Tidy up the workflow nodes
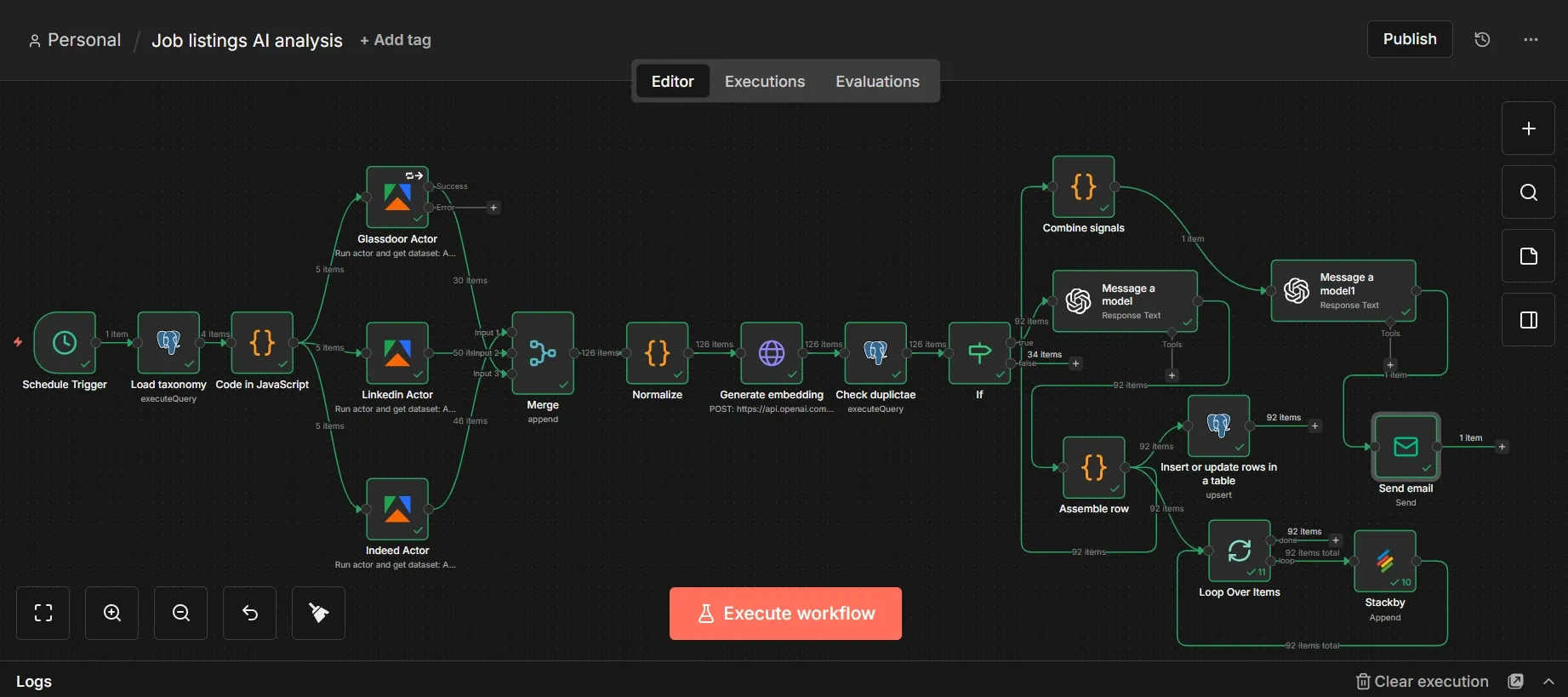1568x697 pixels. [x=319, y=613]
